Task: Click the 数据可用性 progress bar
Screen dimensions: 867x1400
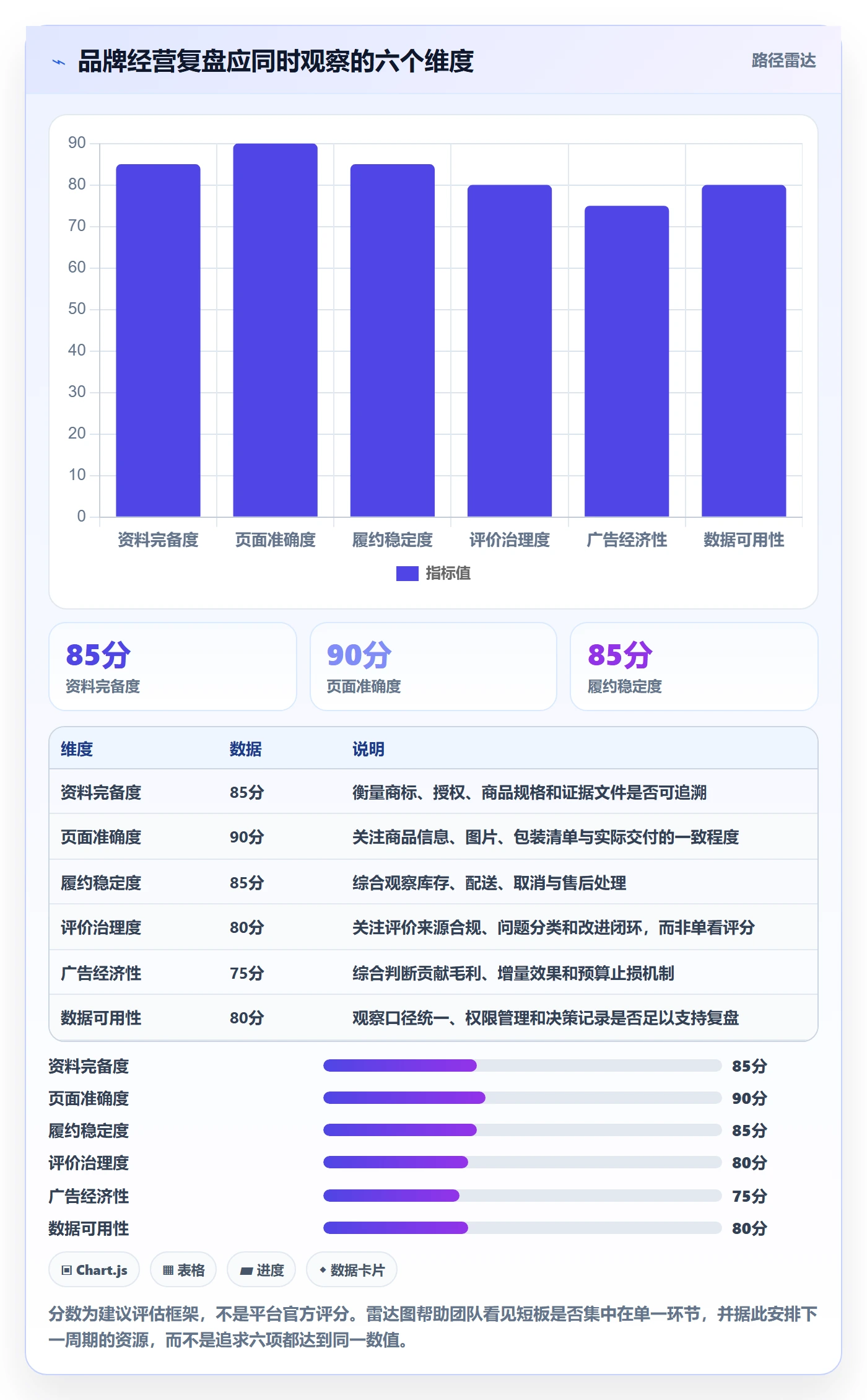Action: tap(522, 1228)
